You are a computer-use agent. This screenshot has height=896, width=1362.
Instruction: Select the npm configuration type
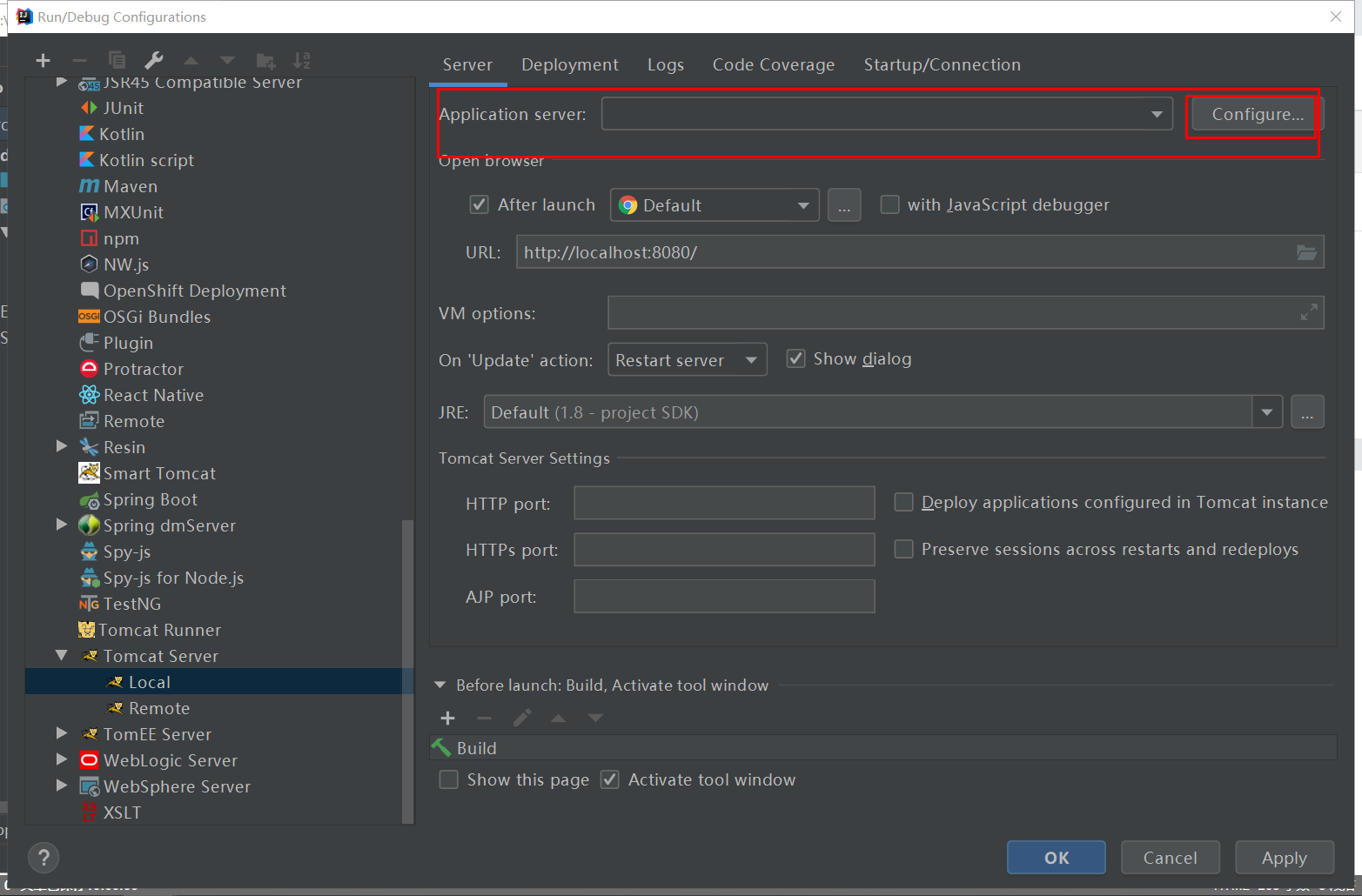(x=109, y=238)
